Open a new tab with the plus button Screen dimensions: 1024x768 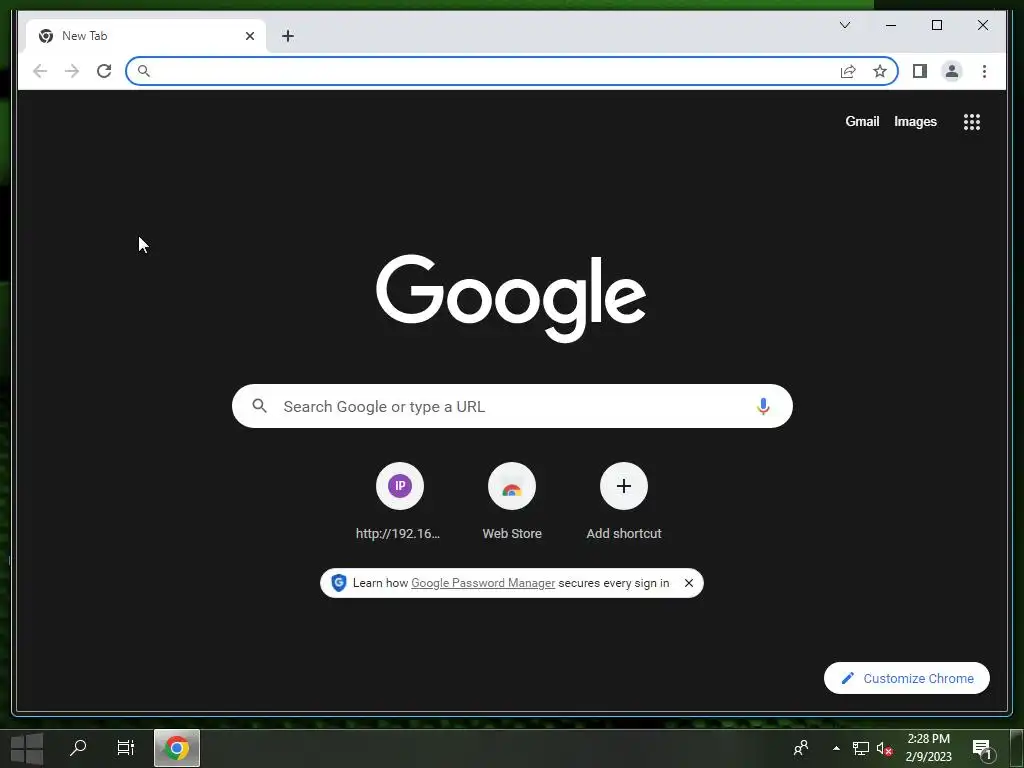coord(288,36)
